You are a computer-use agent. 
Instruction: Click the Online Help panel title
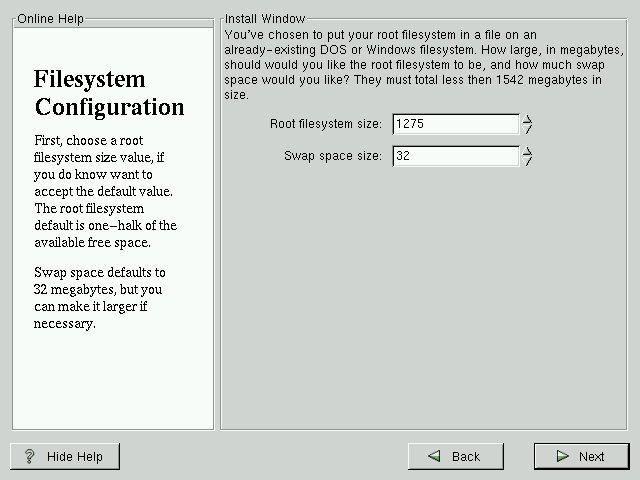pos(51,19)
